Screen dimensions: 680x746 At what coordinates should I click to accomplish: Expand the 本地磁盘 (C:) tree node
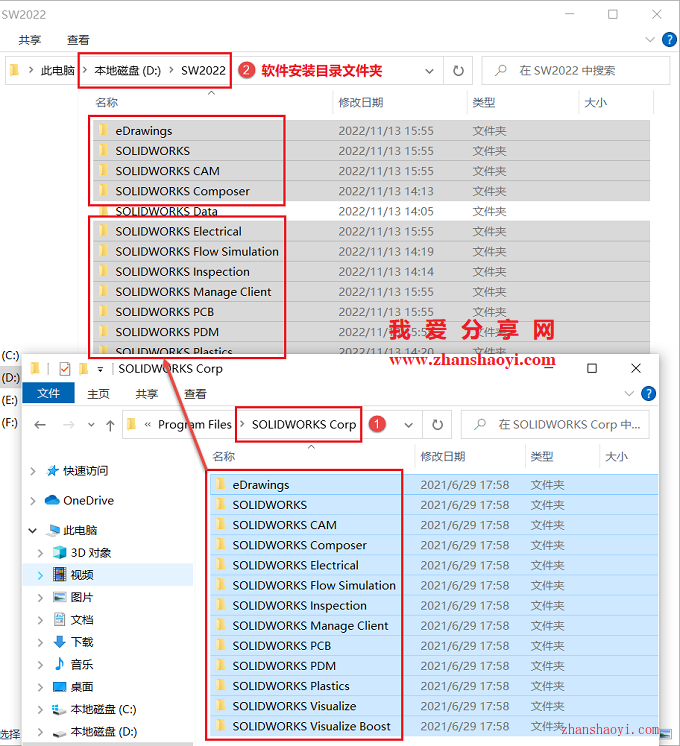coord(40,710)
